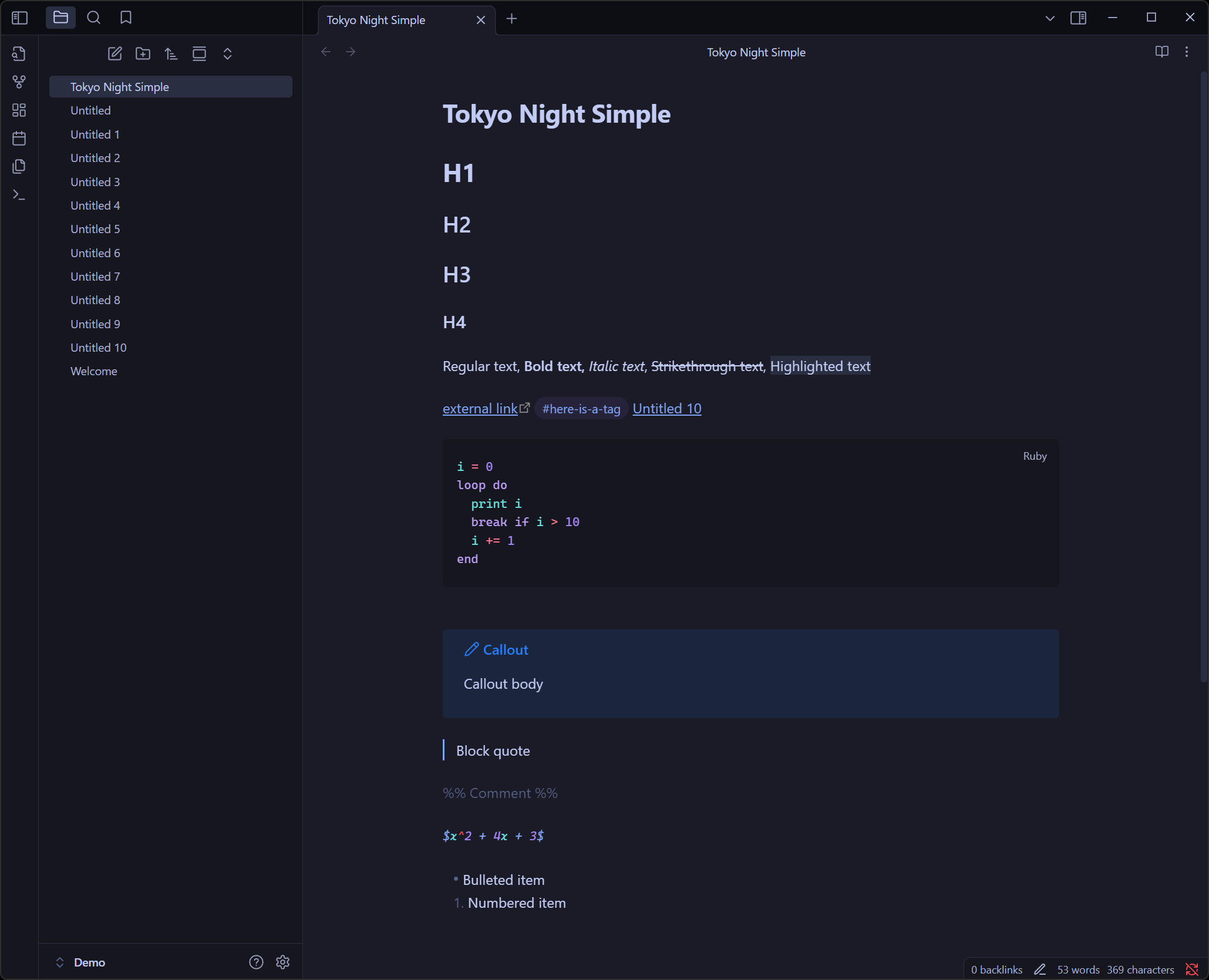Click the Ruby code block language label
1209x980 pixels.
(x=1035, y=456)
